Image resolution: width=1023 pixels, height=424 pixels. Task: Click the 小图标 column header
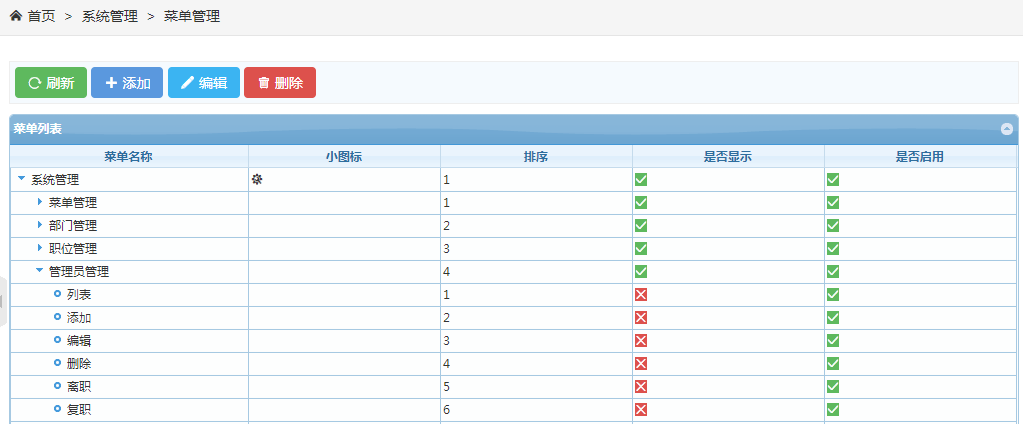point(344,157)
